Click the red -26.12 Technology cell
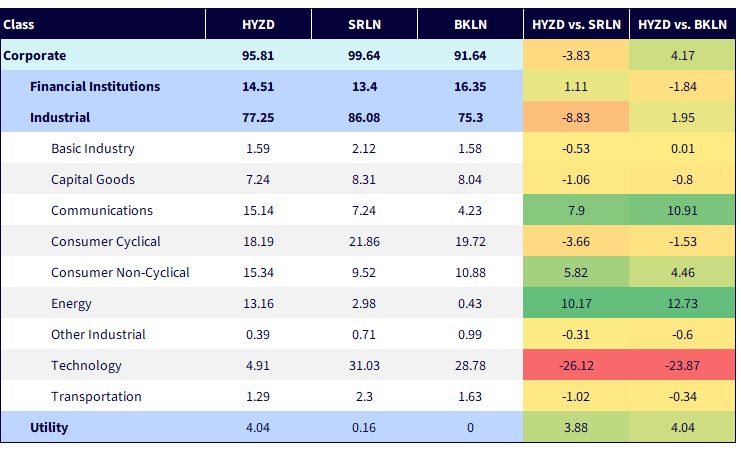Image resolution: width=741 pixels, height=451 pixels. pyautogui.click(x=576, y=365)
